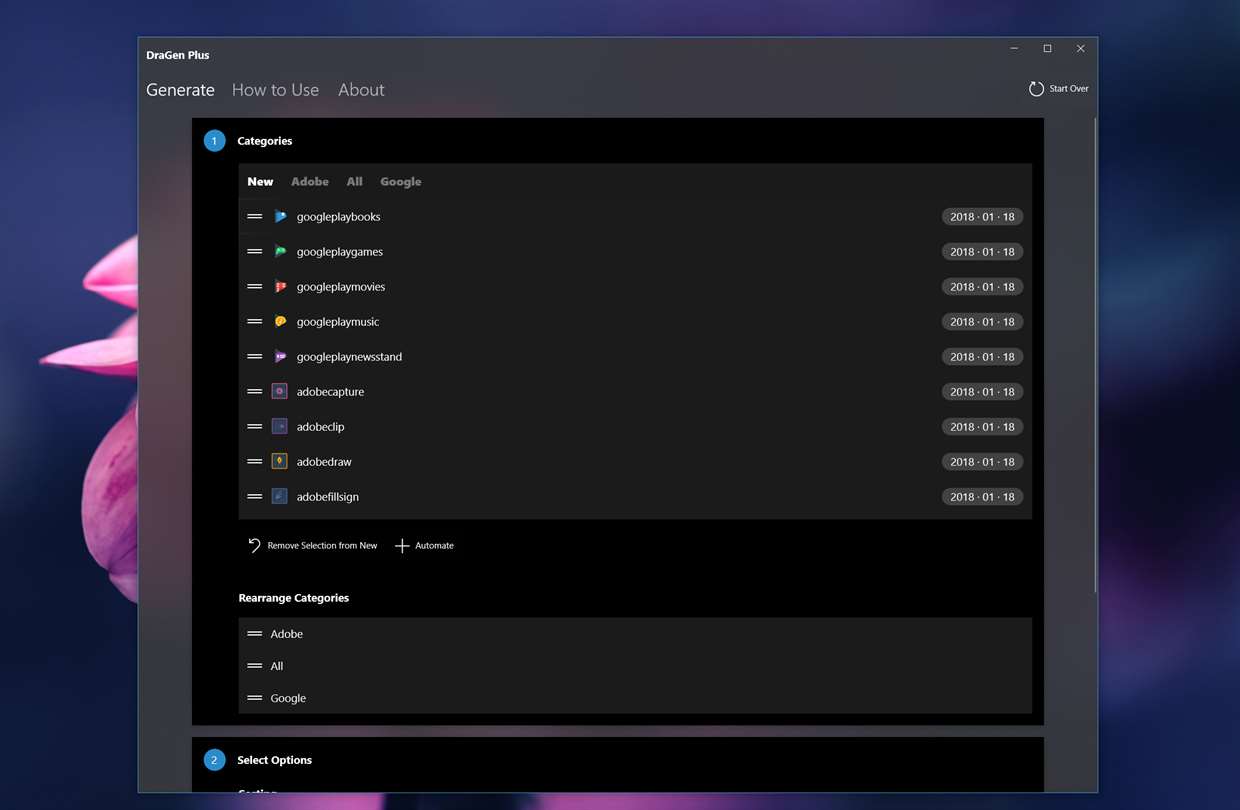Select Google in Rearrange Categories list
Screen dimensions: 1240x810
tap(635, 698)
